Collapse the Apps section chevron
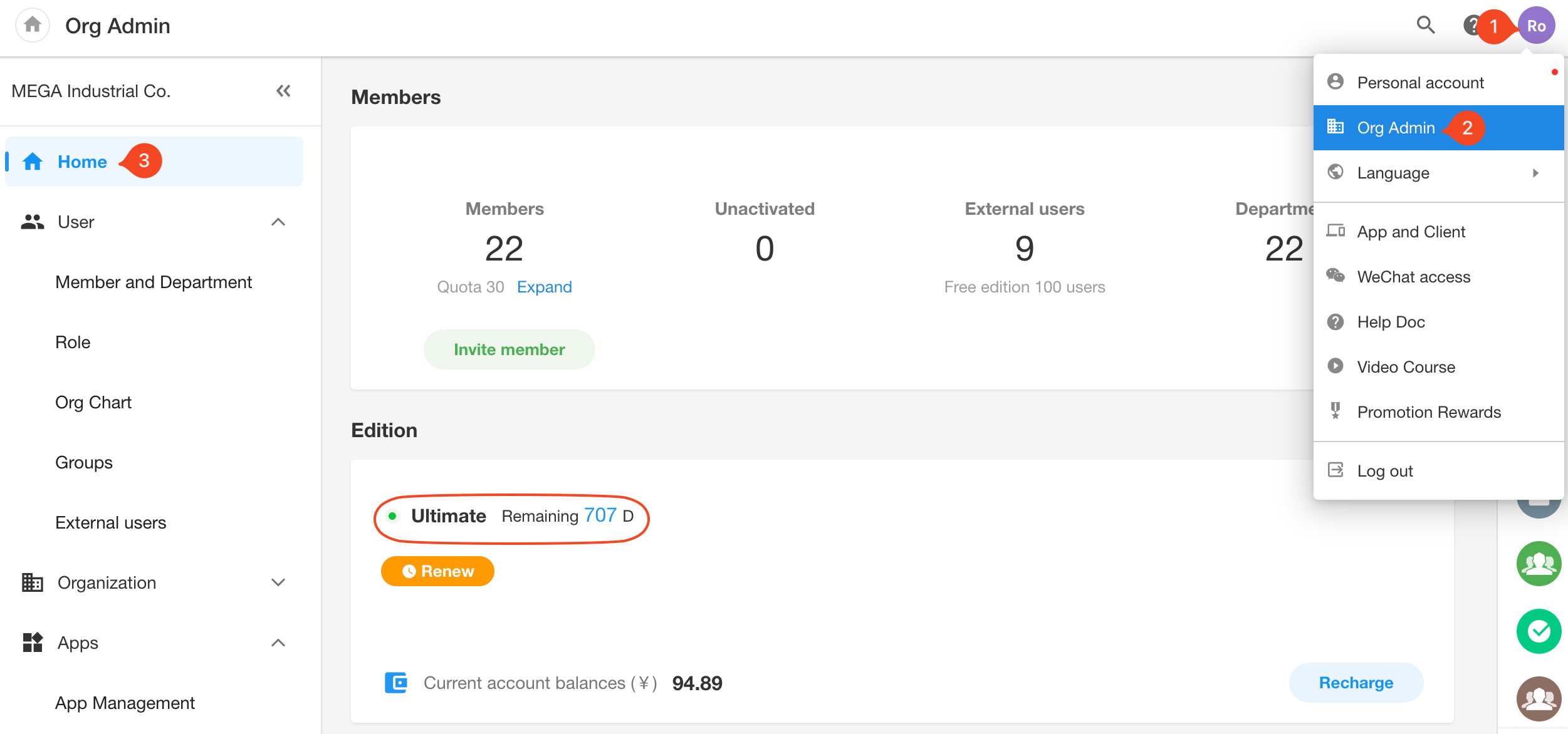The width and height of the screenshot is (1568, 734). pyautogui.click(x=278, y=643)
